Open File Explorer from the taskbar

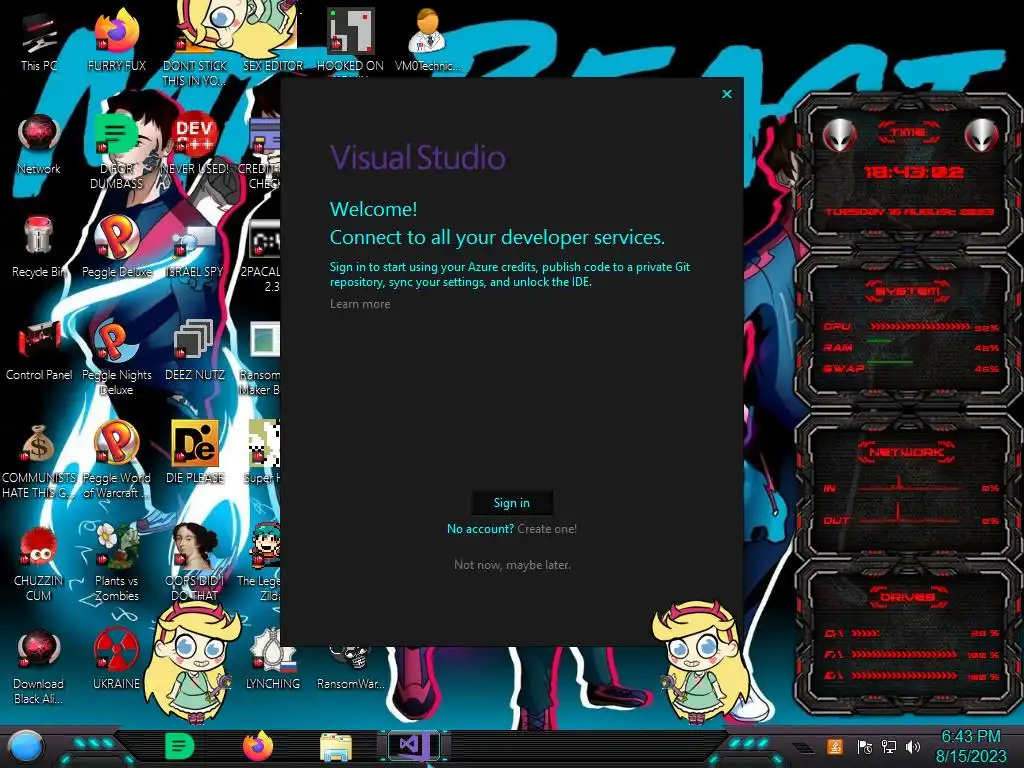tap(336, 747)
